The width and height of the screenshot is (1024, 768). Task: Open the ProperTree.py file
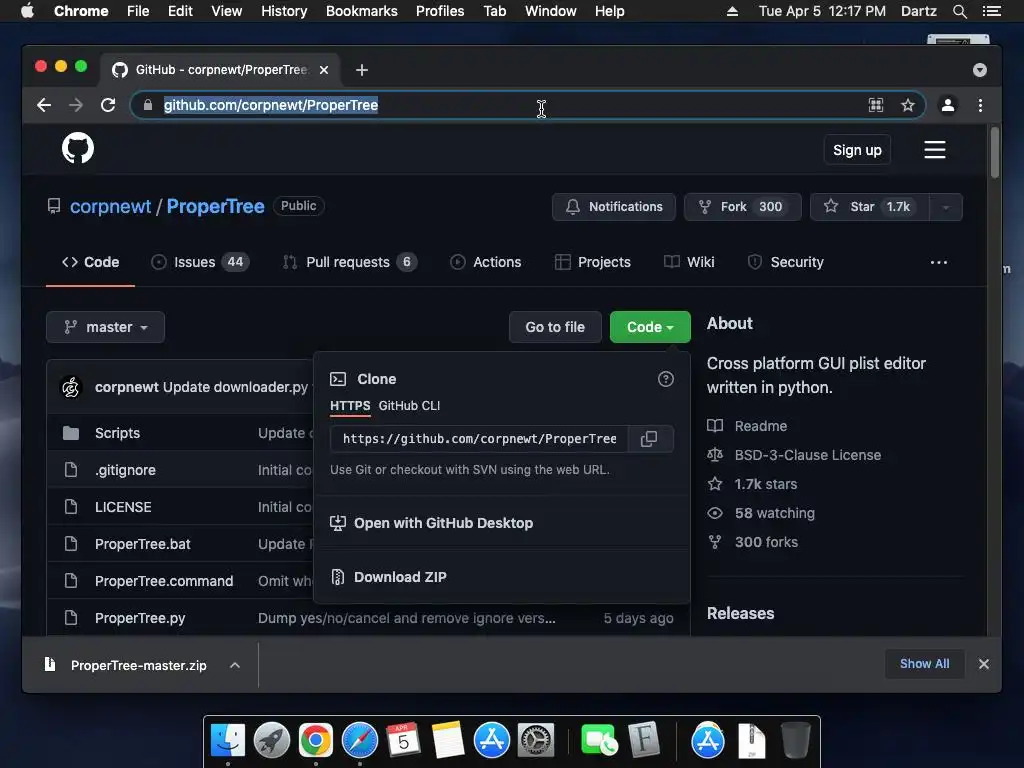coord(140,618)
